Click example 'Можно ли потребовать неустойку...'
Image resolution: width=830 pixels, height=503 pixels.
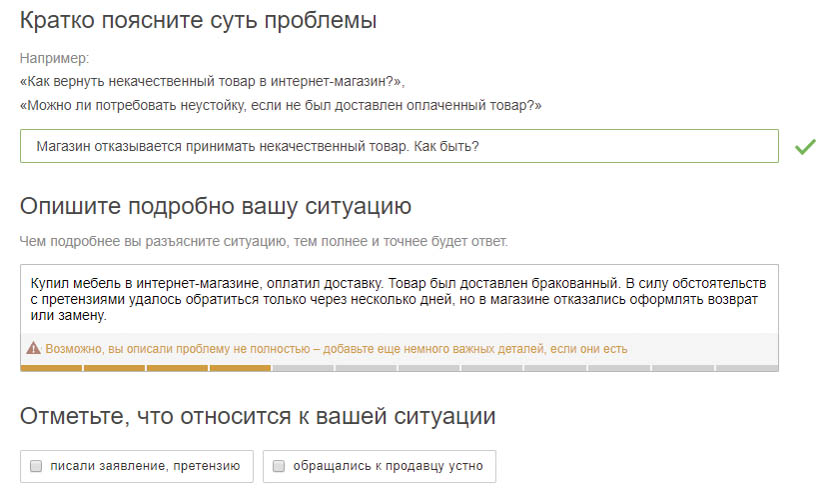(x=281, y=105)
